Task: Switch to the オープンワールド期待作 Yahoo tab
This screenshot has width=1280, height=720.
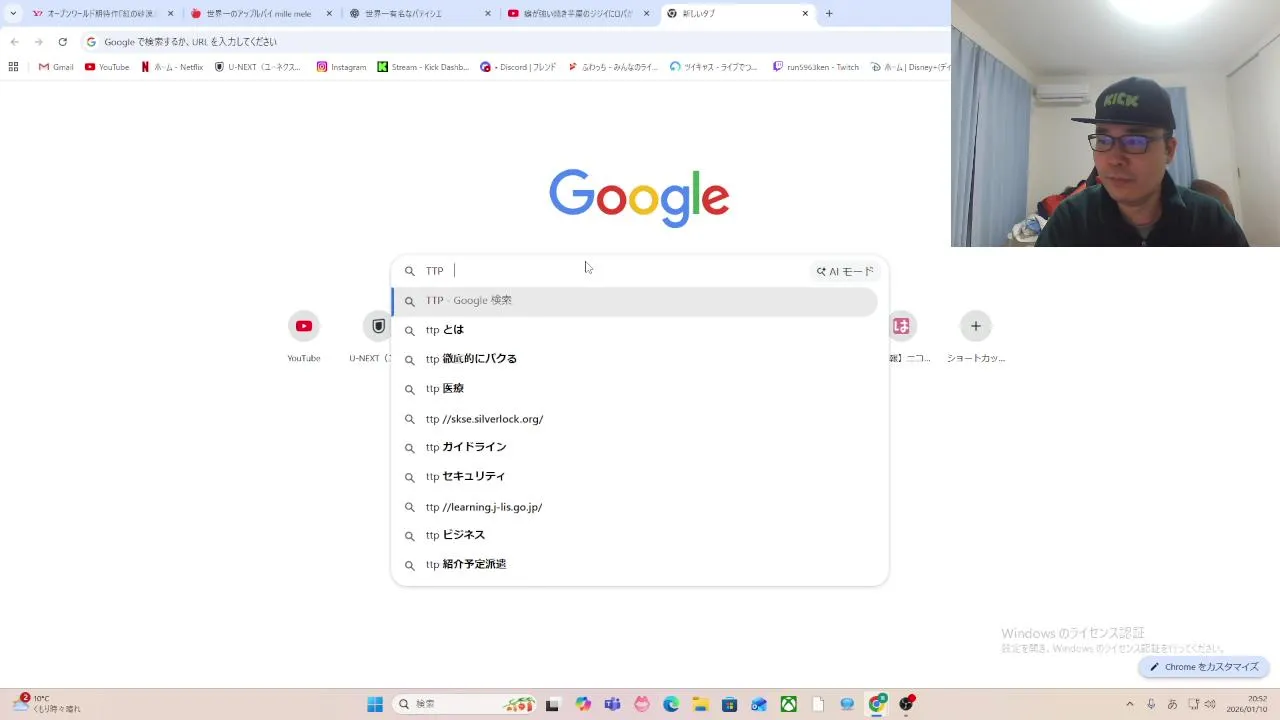Action: tap(103, 14)
